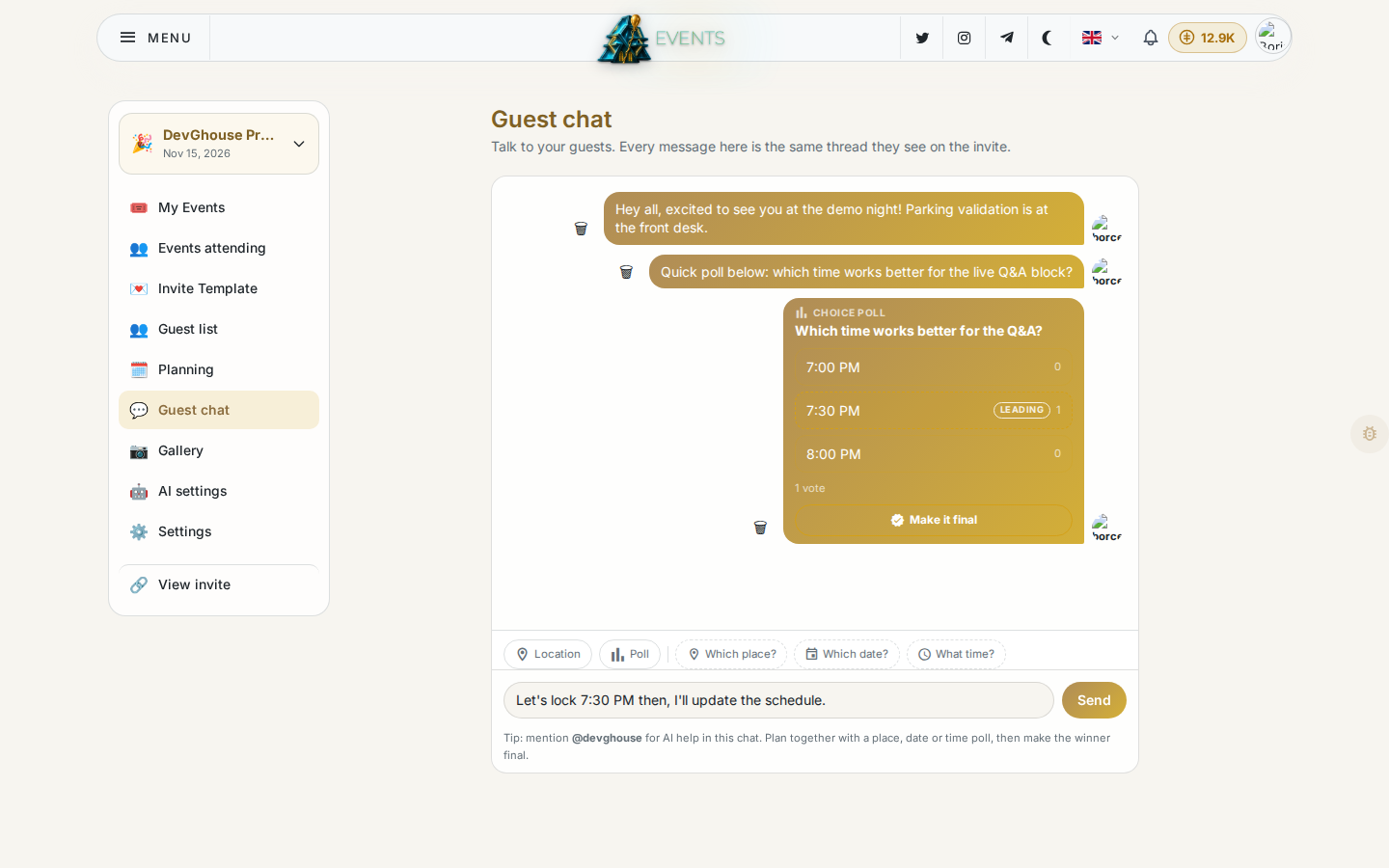Follow the View invite link
Viewport: 1389px width, 868px height.
tap(219, 584)
